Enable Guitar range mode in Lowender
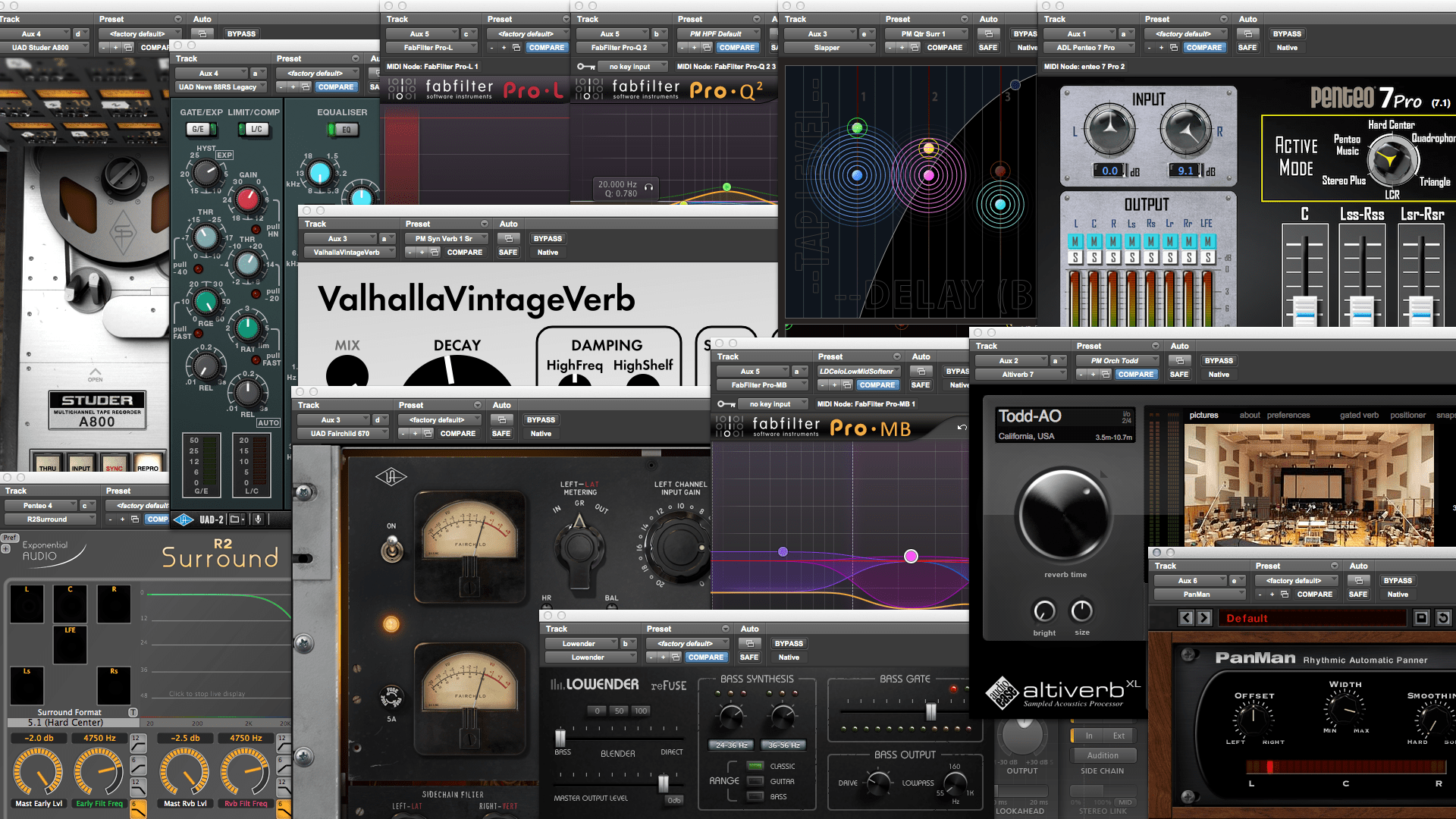1456x819 pixels. point(755,781)
